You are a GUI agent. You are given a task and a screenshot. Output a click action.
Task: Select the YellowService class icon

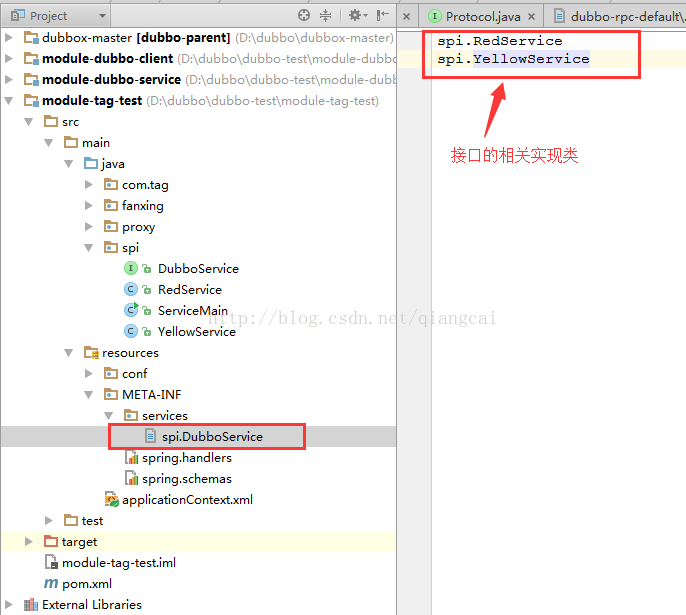click(x=131, y=331)
